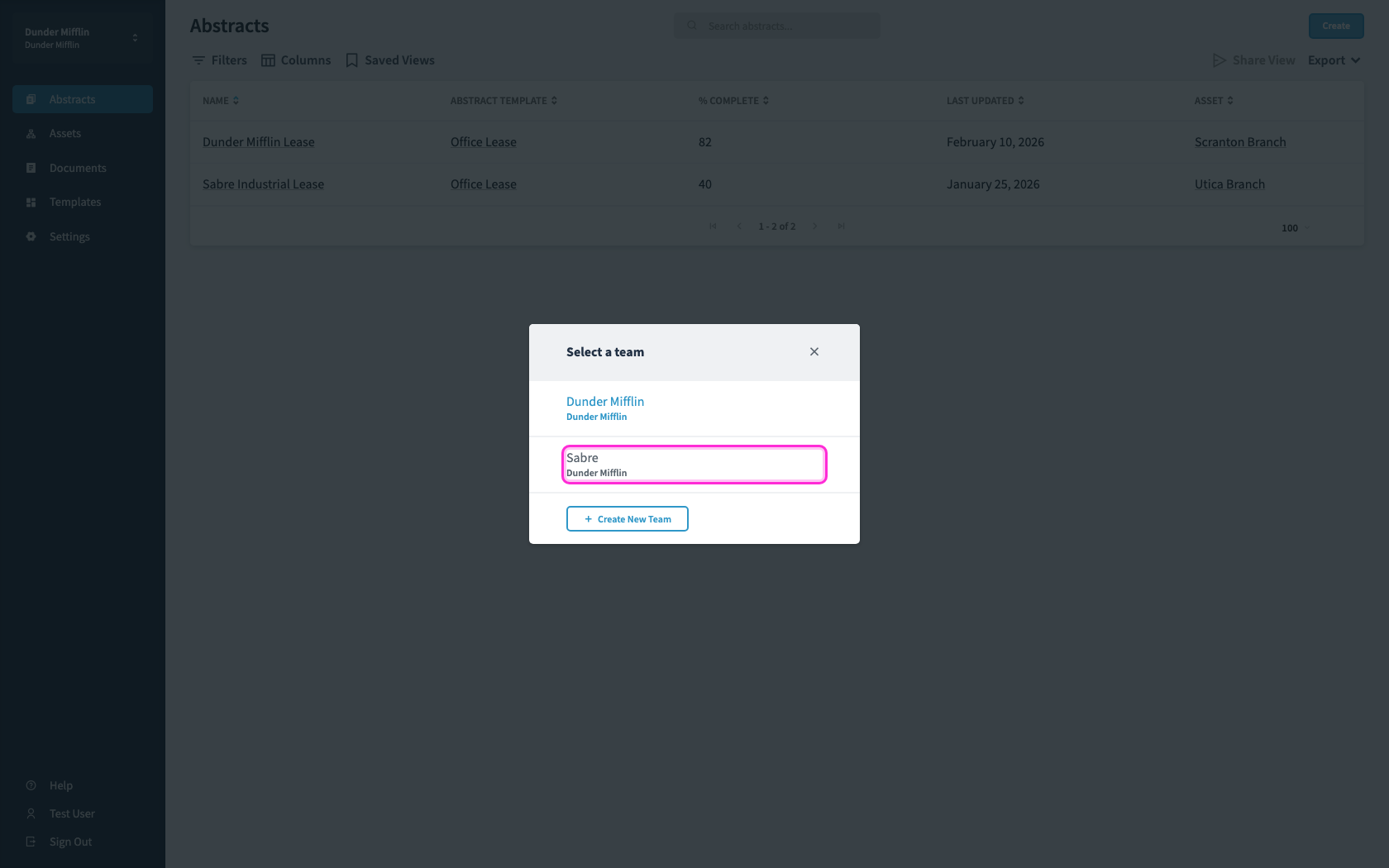Open the Assets sidebar icon
Image resolution: width=1389 pixels, height=868 pixels.
tap(31, 134)
